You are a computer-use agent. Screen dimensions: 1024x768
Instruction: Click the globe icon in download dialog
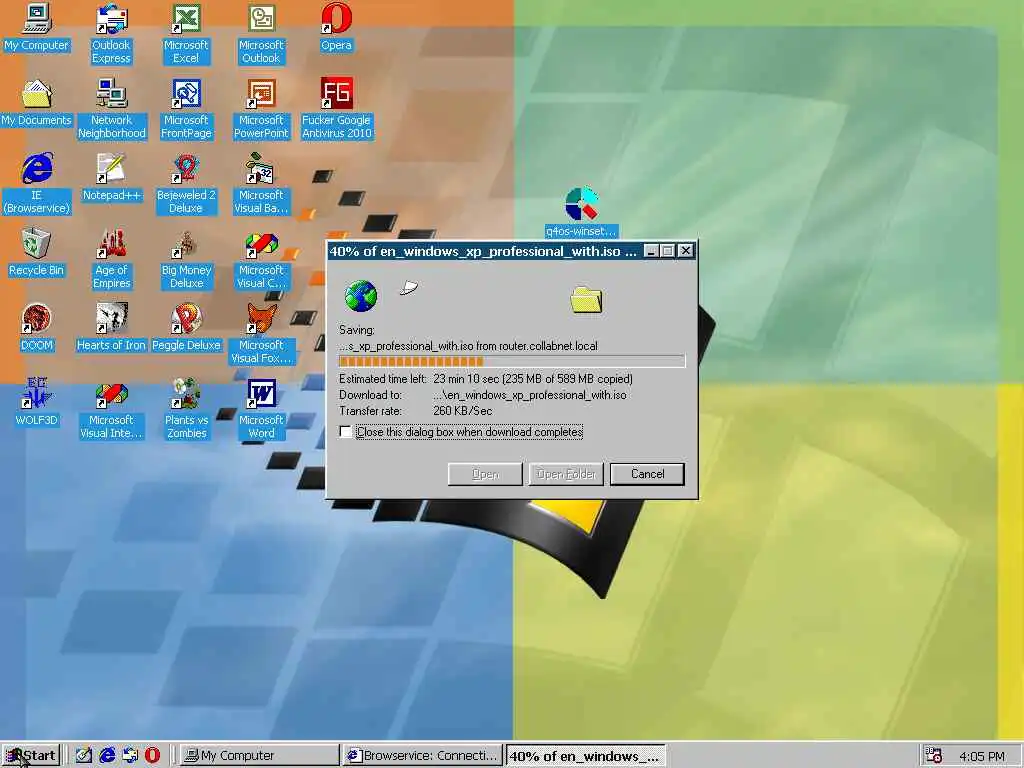[x=360, y=296]
